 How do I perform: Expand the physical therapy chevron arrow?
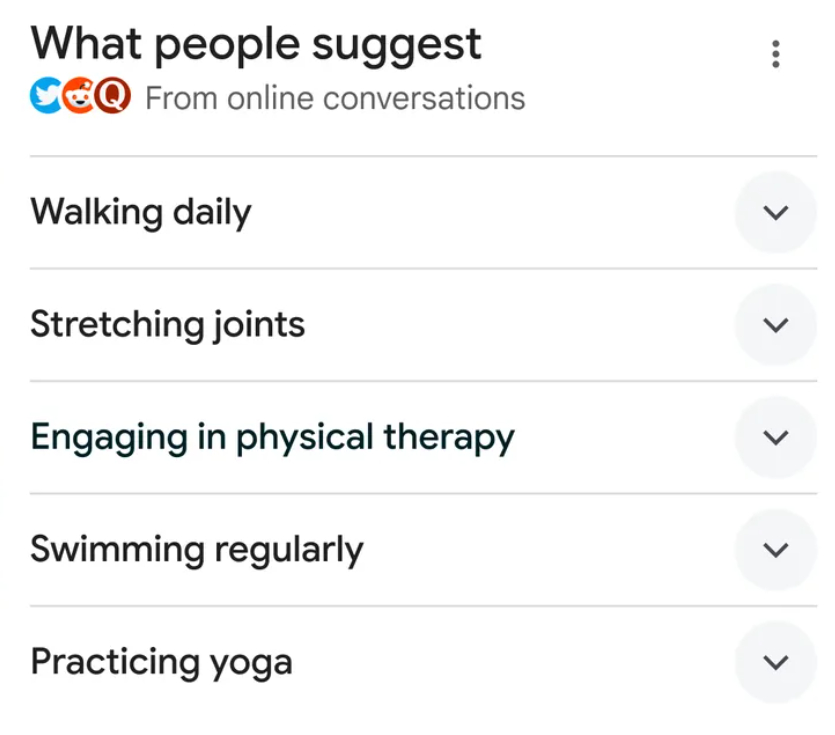[775, 437]
